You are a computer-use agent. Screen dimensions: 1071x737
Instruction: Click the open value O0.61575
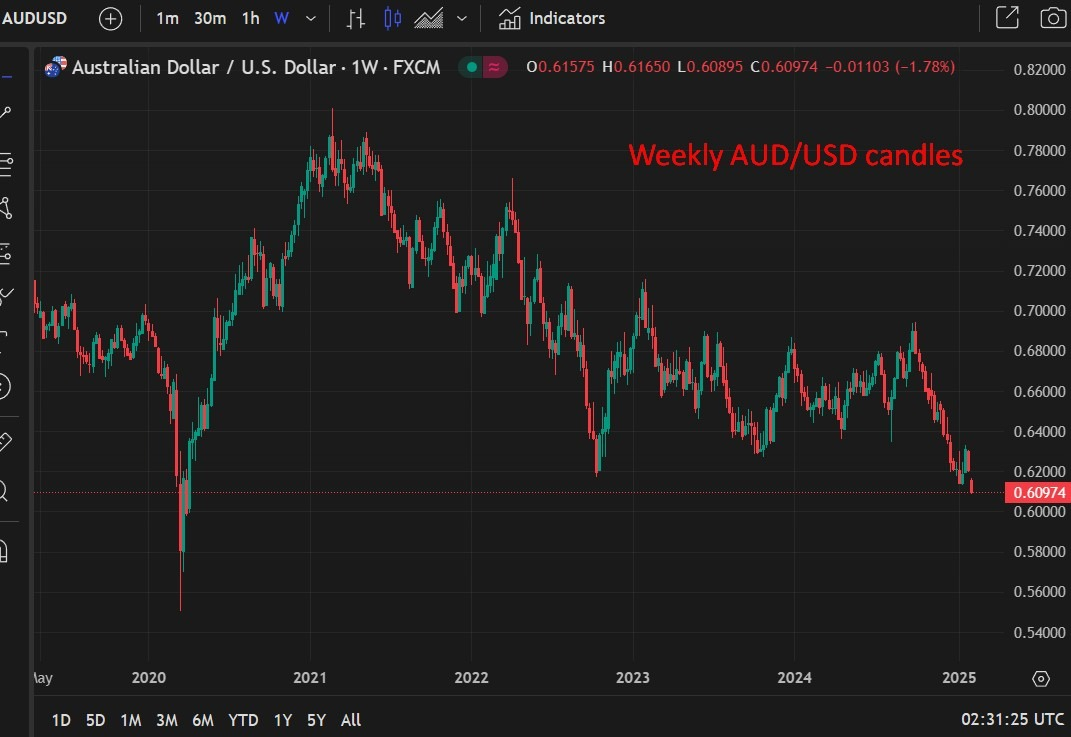tap(560, 67)
